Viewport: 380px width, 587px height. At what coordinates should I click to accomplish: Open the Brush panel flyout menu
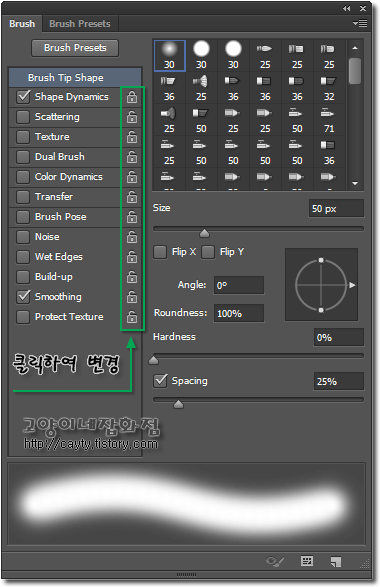click(360, 24)
